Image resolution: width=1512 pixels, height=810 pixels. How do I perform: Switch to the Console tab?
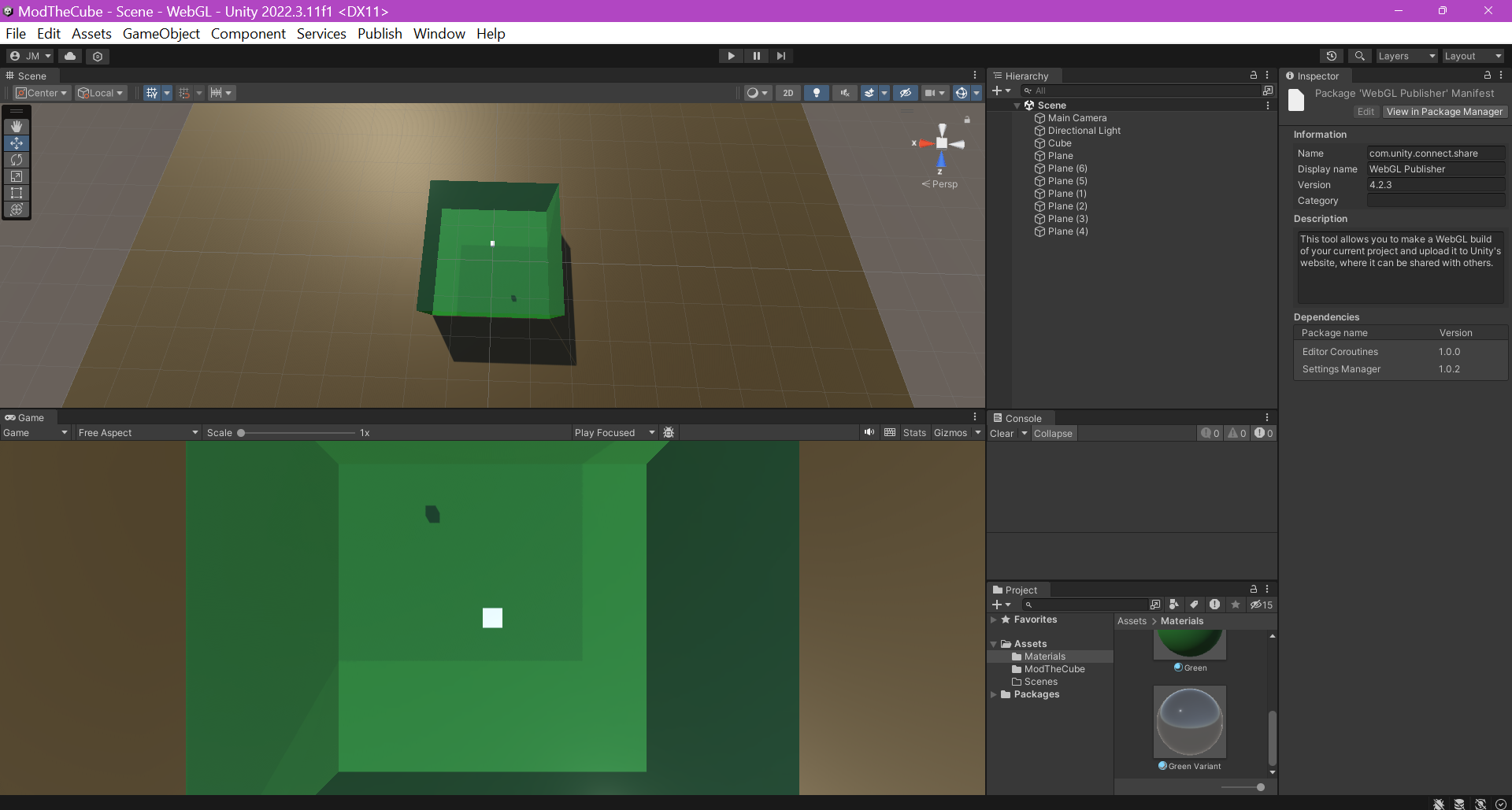pyautogui.click(x=1025, y=417)
